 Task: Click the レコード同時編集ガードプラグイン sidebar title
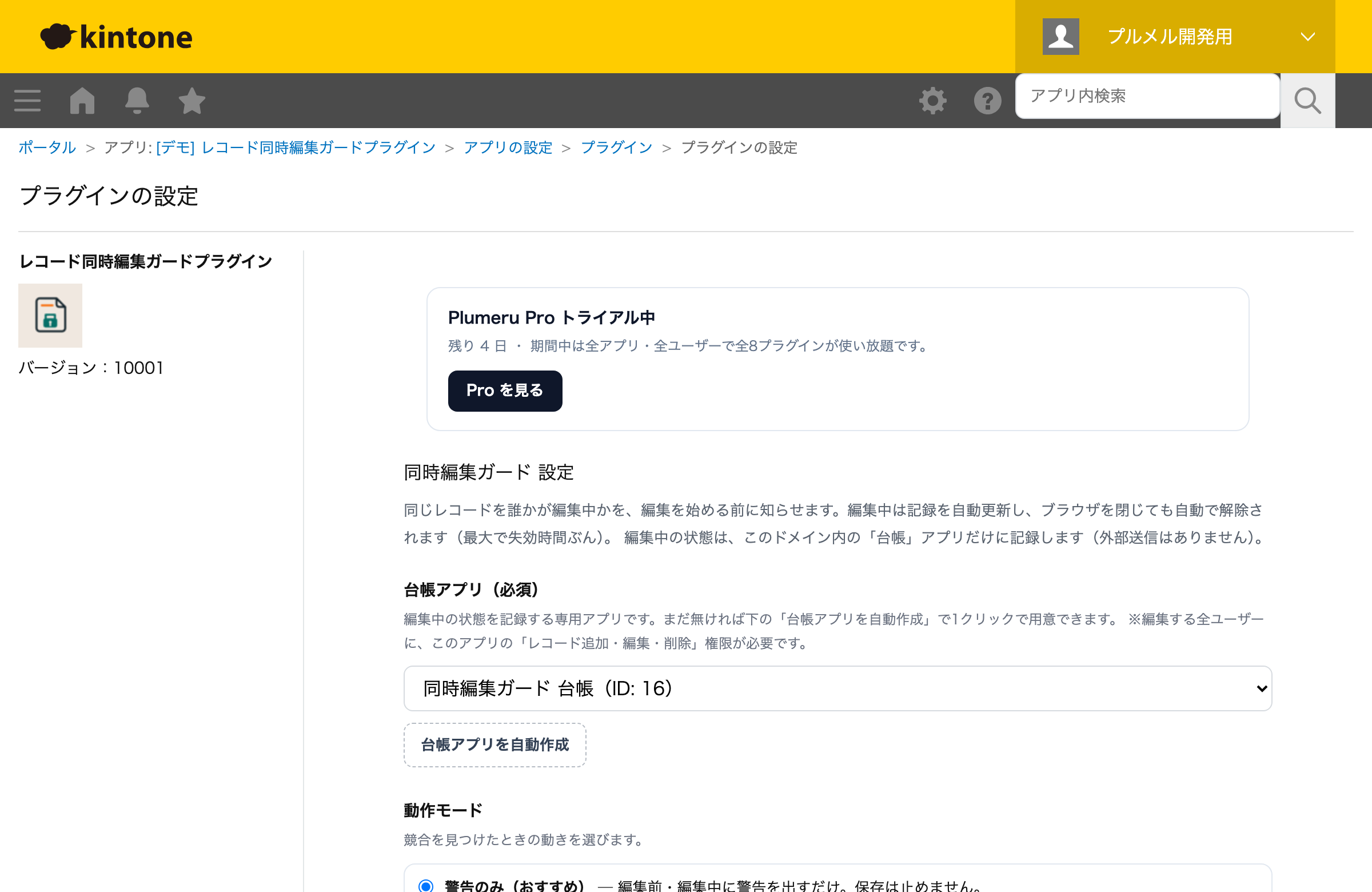tap(145, 262)
